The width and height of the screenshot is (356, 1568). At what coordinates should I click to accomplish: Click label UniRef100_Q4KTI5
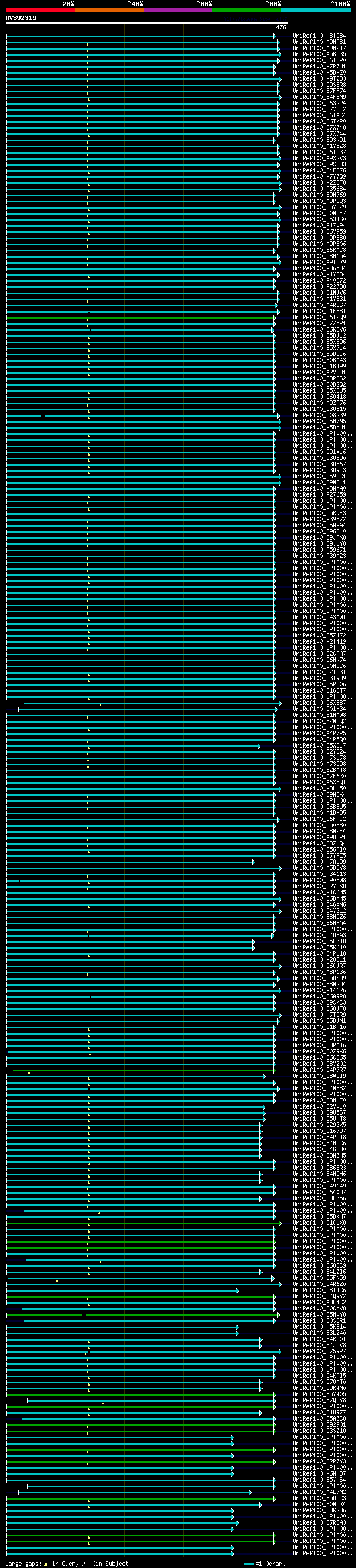coord(319,1376)
